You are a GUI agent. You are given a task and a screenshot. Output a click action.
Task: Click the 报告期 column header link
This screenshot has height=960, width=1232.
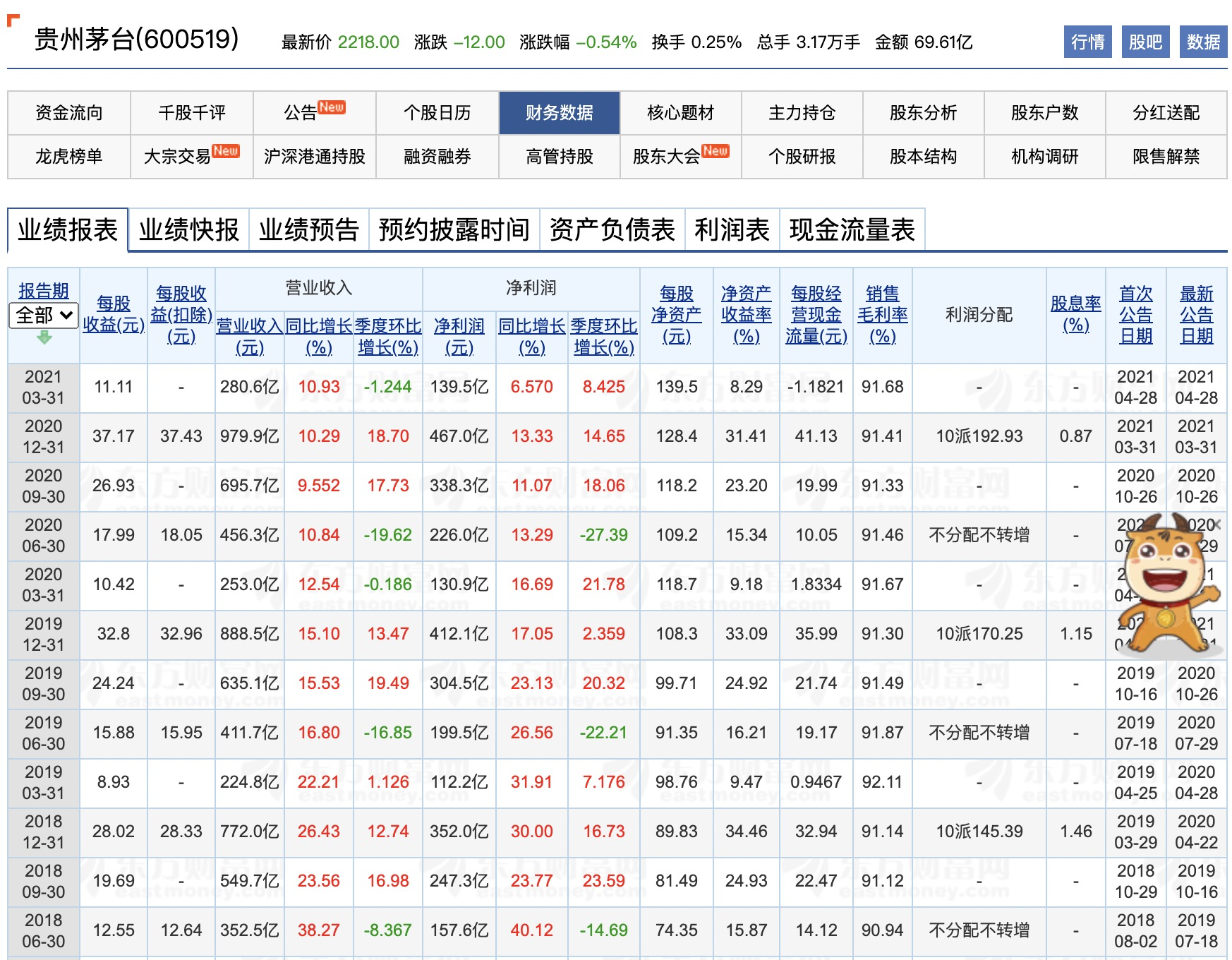(44, 290)
